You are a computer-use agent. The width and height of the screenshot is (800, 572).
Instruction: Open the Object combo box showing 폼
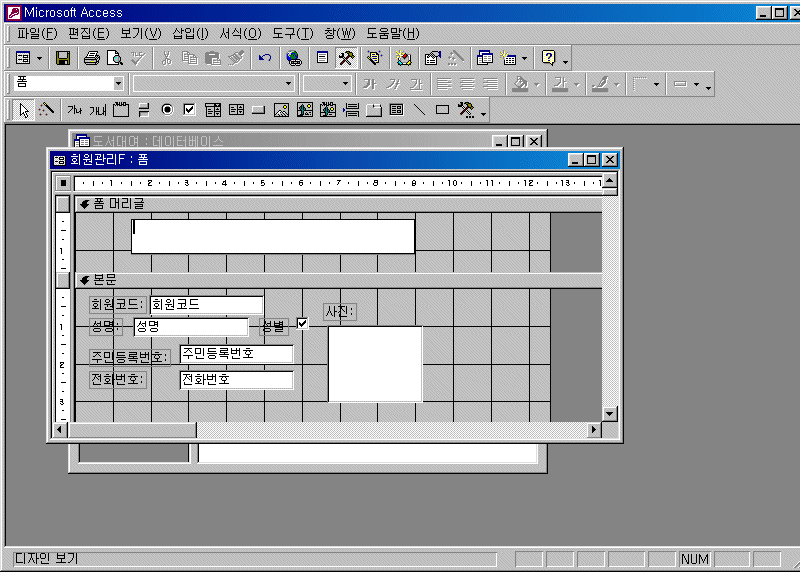point(70,83)
